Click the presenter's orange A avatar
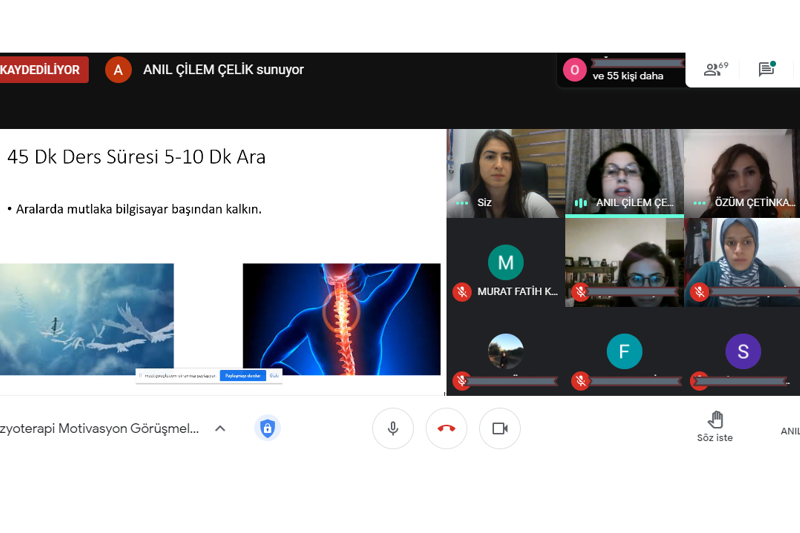Screen dimensions: 800x533 click(118, 70)
